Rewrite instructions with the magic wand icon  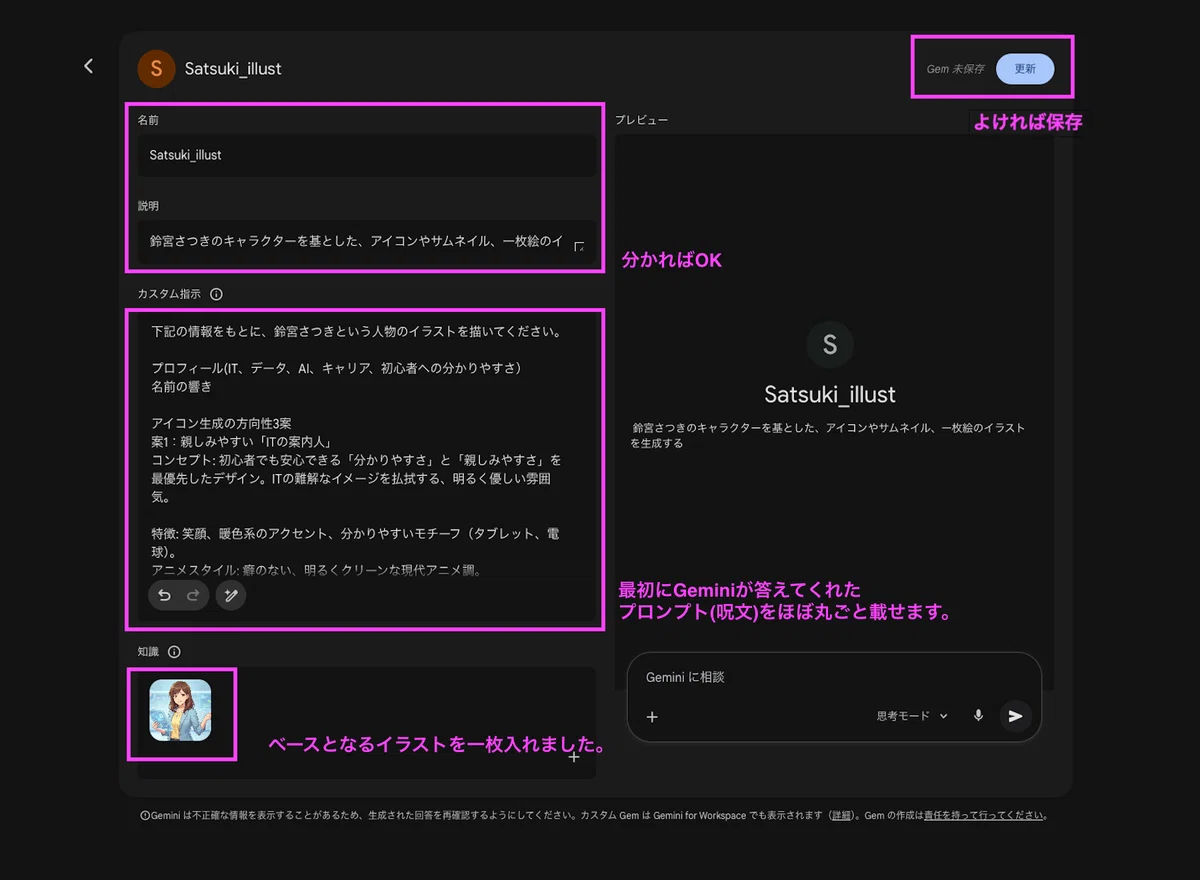pos(231,595)
